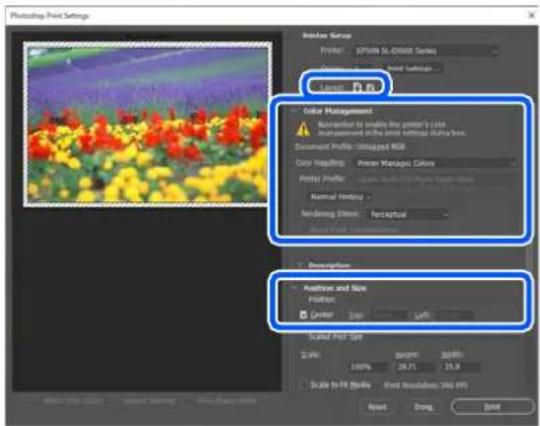Open the Print Settings button
This screenshot has width=540, height=426.
[413, 69]
